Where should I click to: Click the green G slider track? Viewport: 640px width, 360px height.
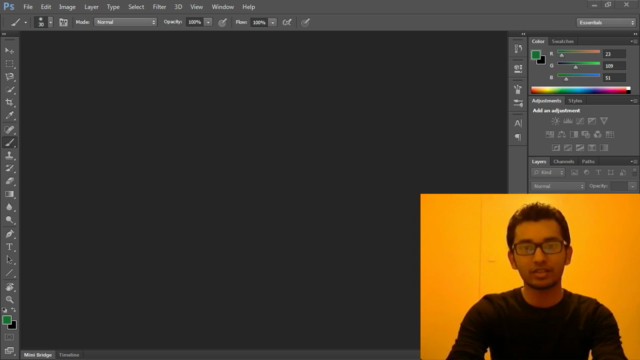click(578, 64)
